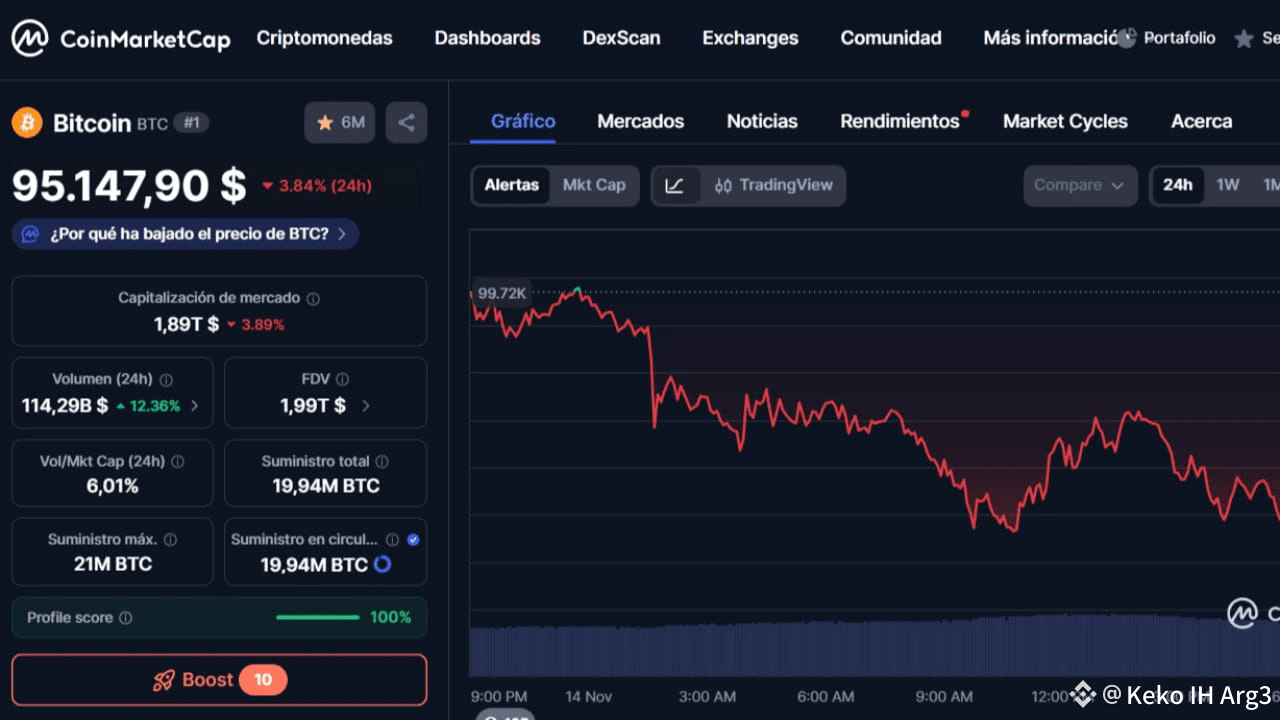Viewport: 1280px width, 720px height.
Task: Click the red Bitcoin price line chart
Action: click(x=875, y=410)
